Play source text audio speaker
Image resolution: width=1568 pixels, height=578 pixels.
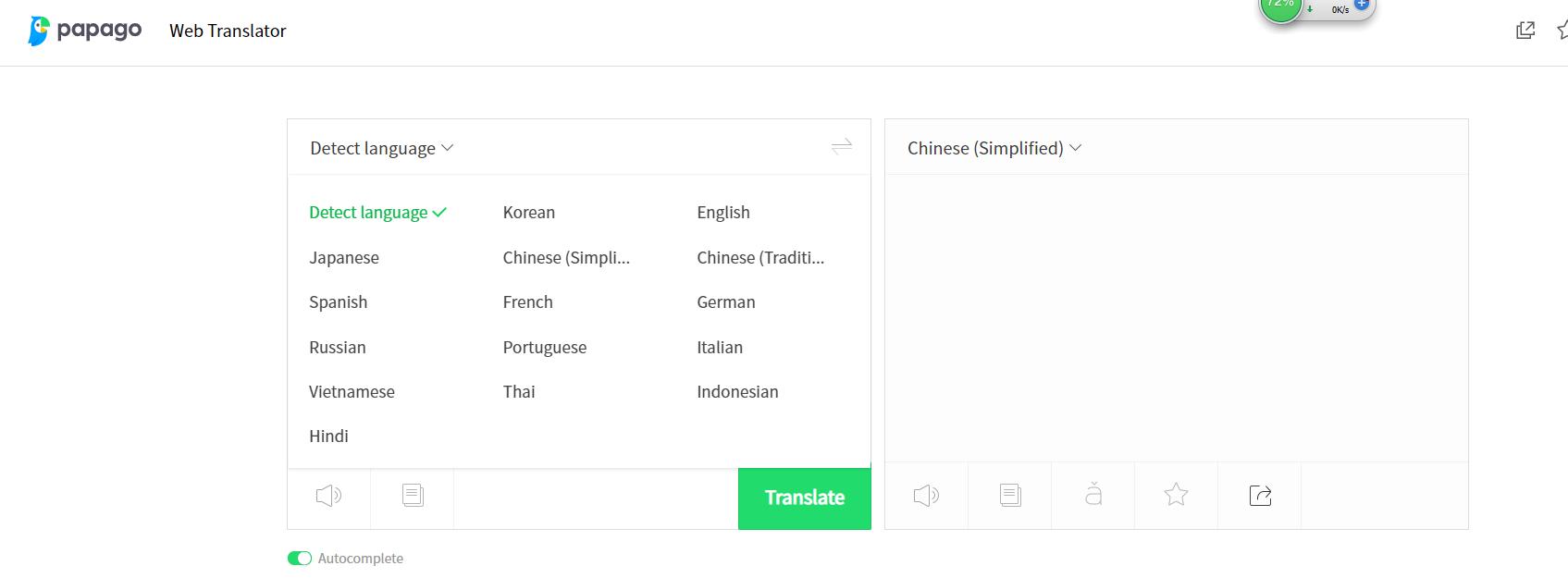(328, 496)
